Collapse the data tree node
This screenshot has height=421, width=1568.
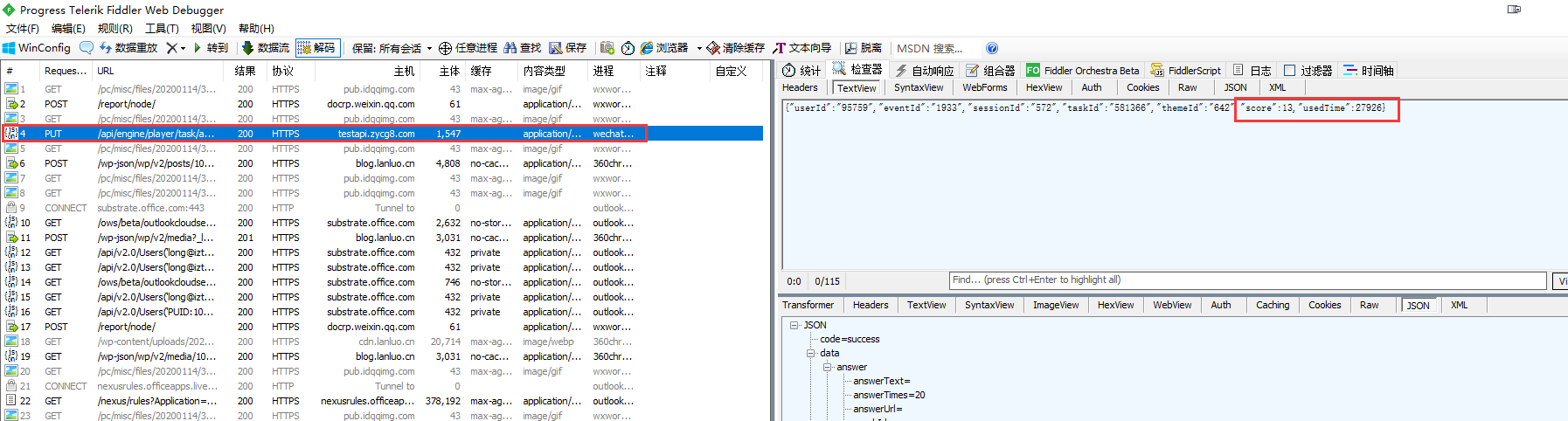point(810,353)
